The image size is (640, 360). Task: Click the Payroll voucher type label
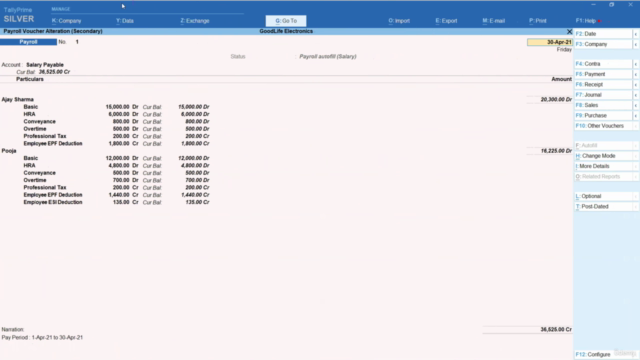point(28,42)
